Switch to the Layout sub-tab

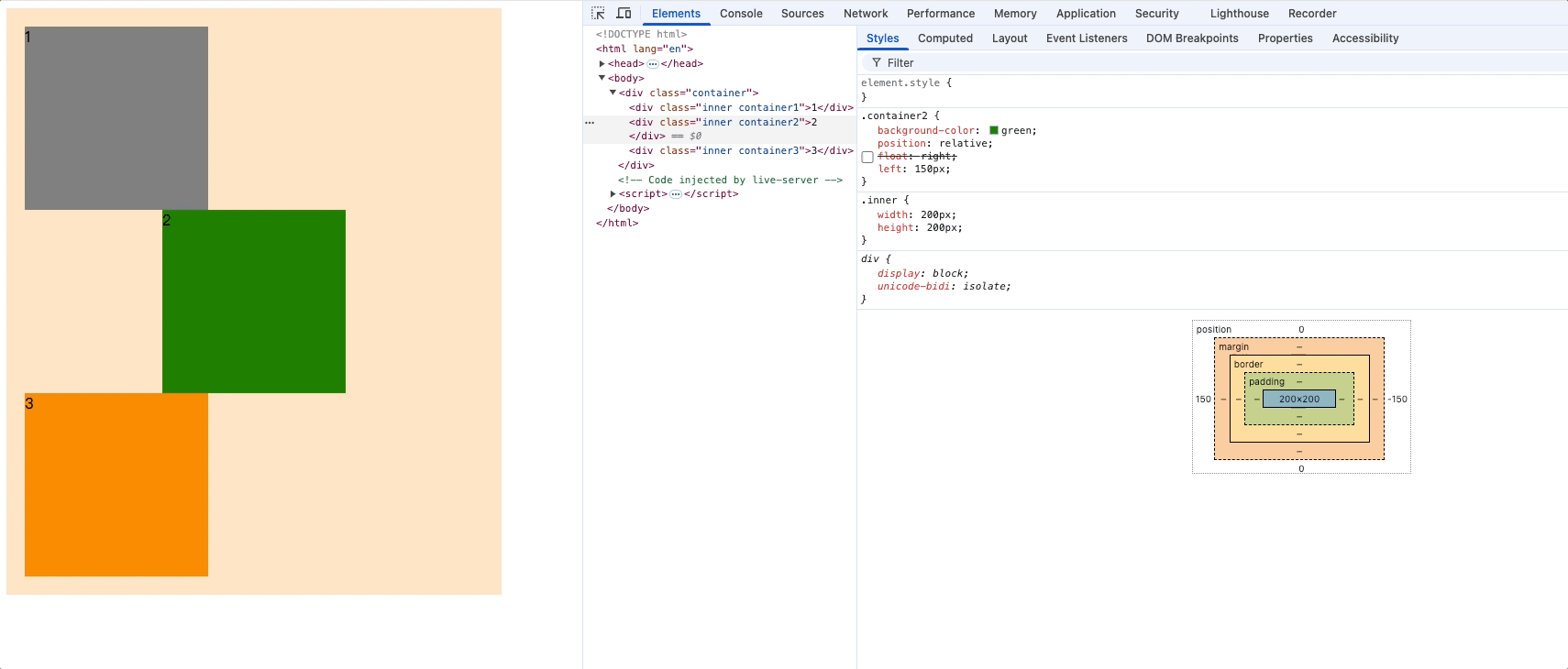[1010, 38]
